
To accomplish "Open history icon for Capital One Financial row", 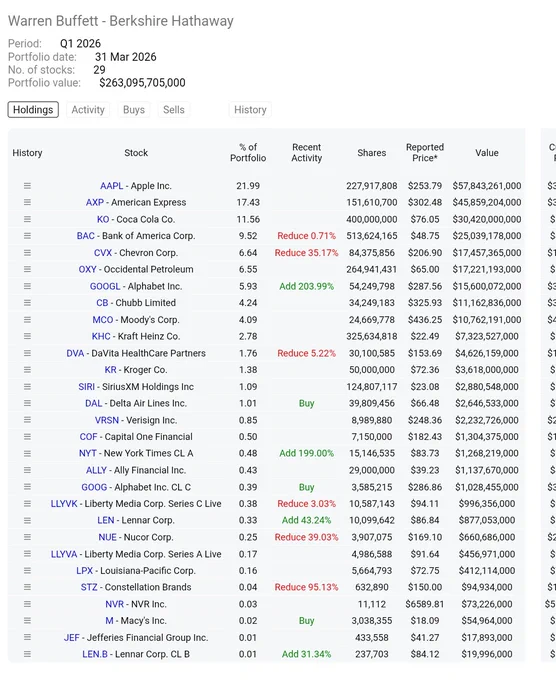I will [x=27, y=436].
